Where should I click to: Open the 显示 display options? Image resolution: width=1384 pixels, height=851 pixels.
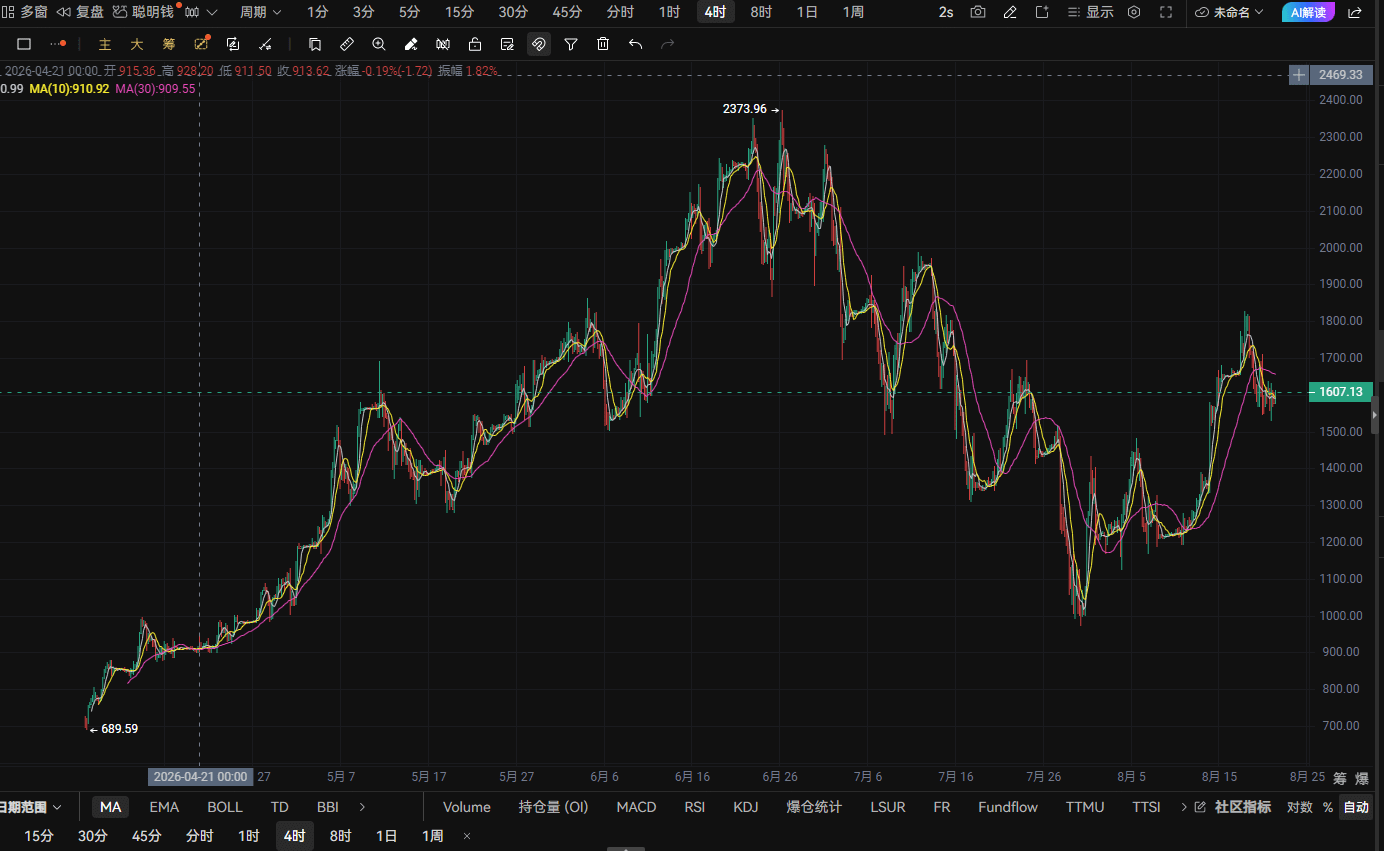[x=1091, y=12]
